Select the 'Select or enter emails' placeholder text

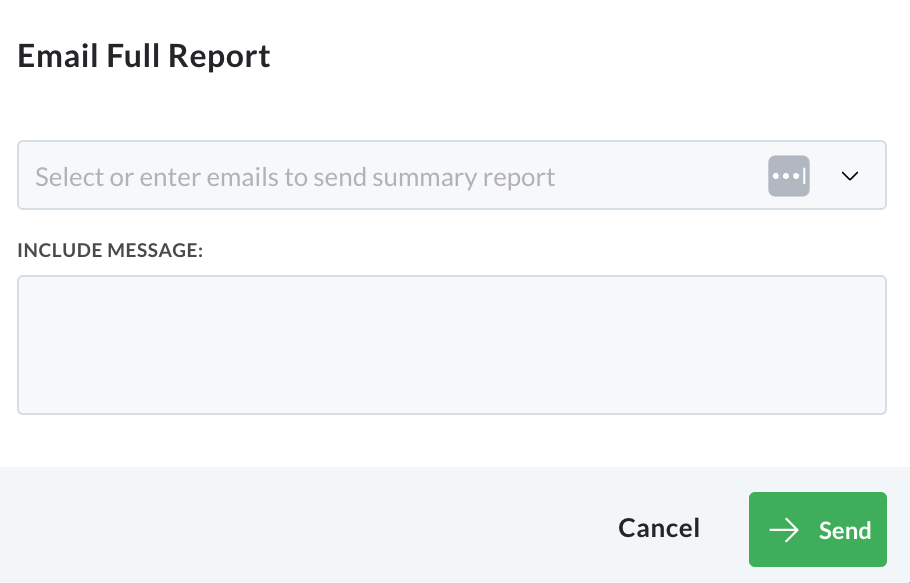[x=295, y=177]
